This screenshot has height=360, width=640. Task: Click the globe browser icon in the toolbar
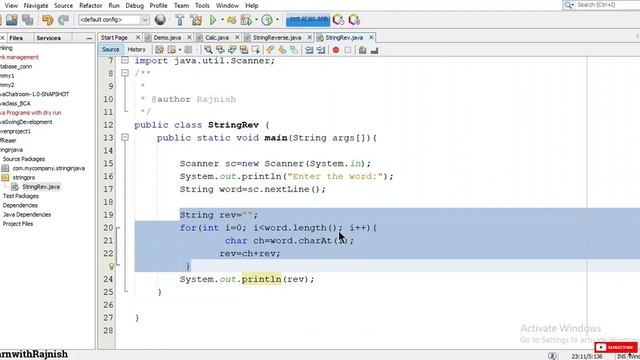pos(160,19)
